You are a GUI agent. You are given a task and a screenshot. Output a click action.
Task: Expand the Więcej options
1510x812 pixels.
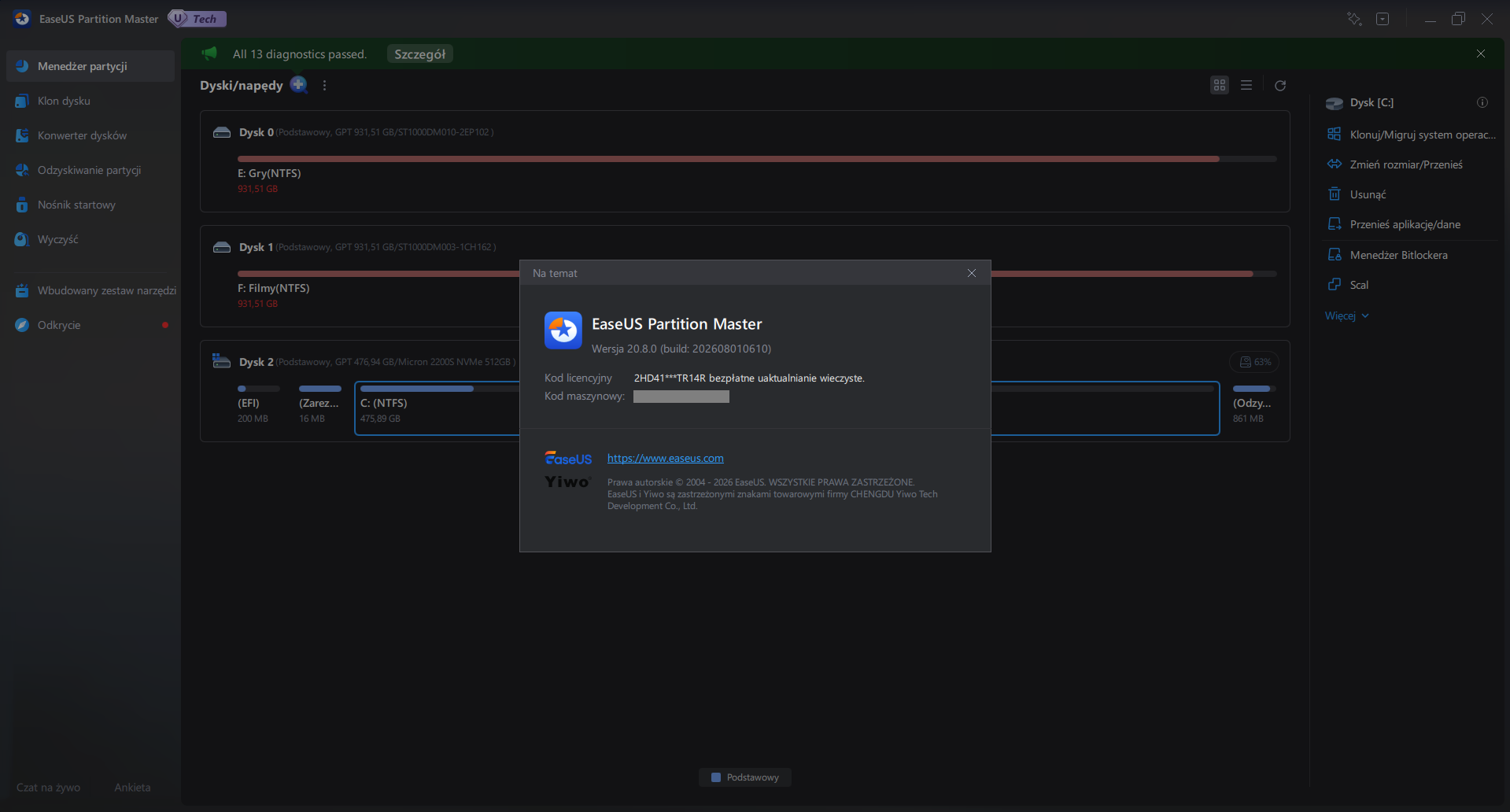1347,316
